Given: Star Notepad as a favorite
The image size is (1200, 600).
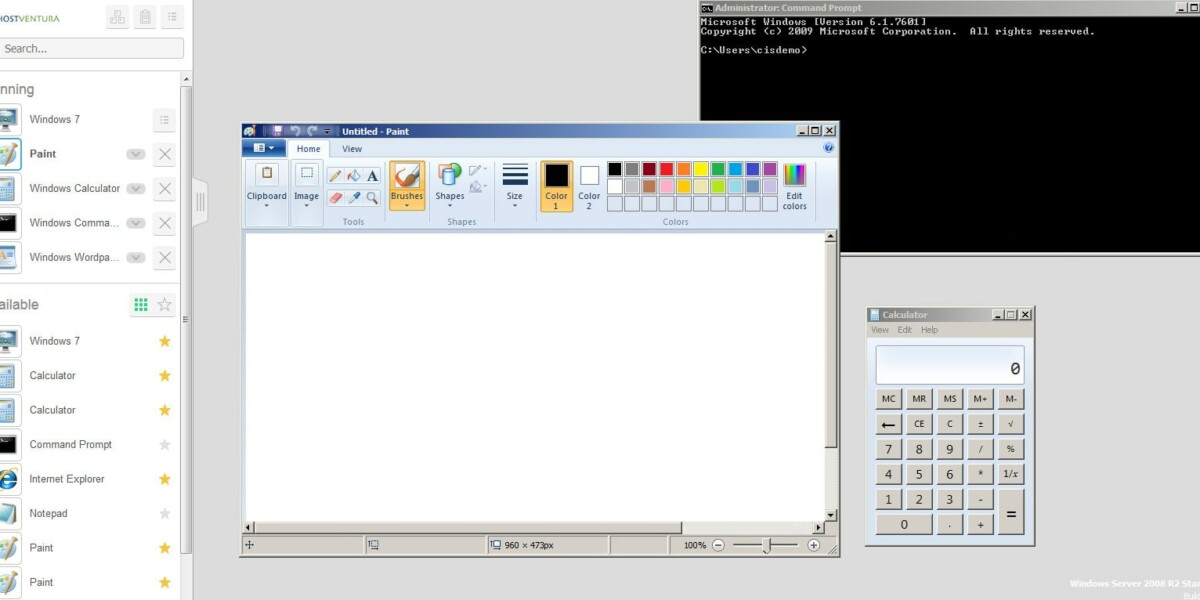Looking at the screenshot, I should click(x=164, y=513).
